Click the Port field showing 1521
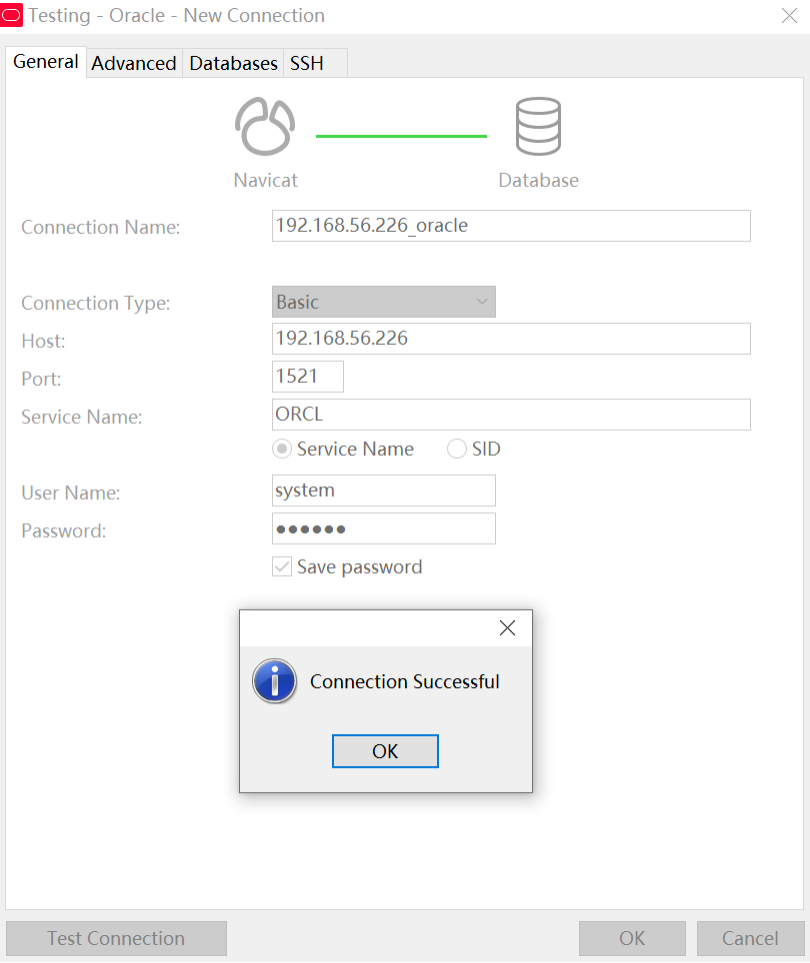The image size is (810, 963). 308,376
